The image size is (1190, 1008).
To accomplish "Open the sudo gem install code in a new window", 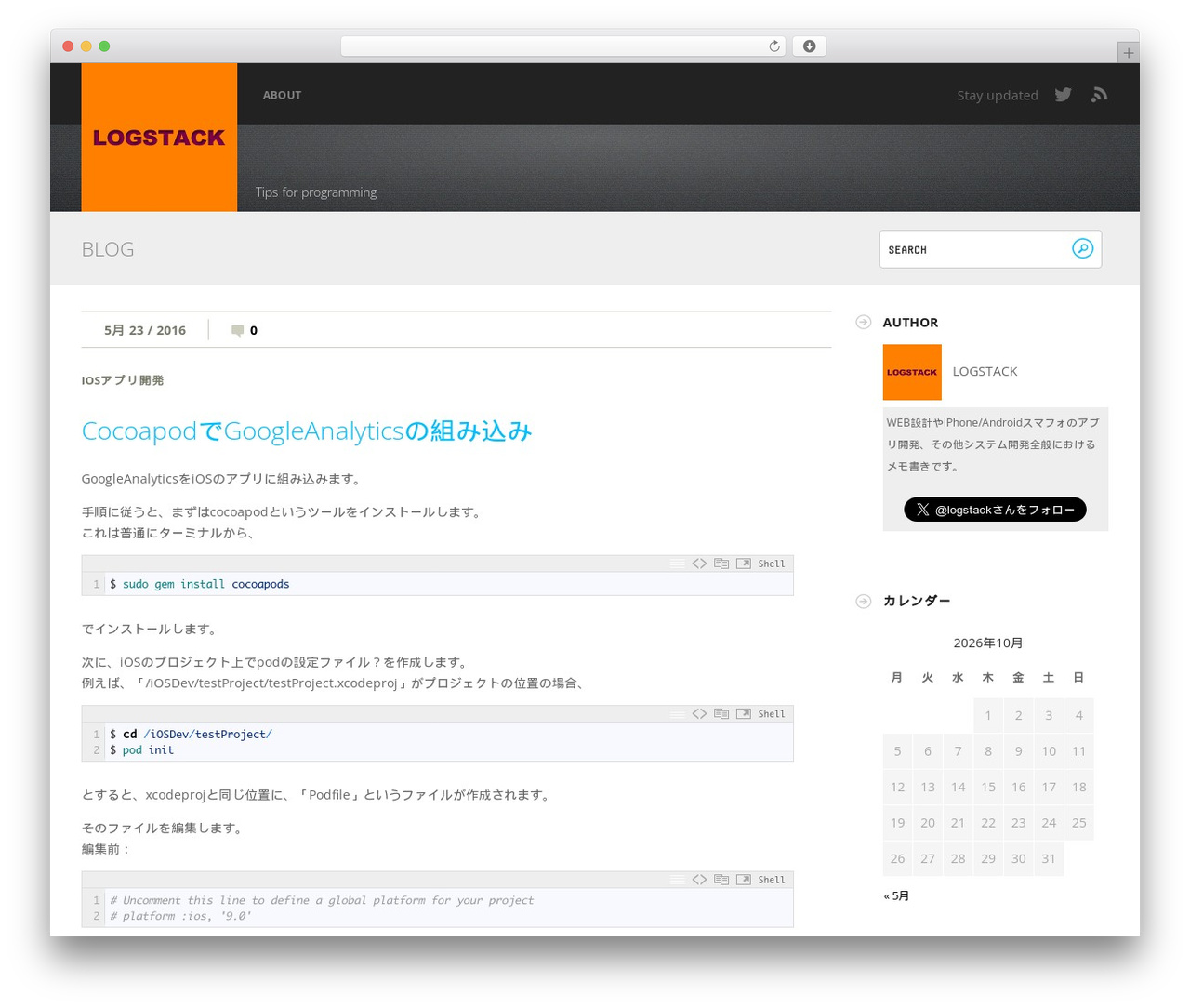I will coord(744,564).
